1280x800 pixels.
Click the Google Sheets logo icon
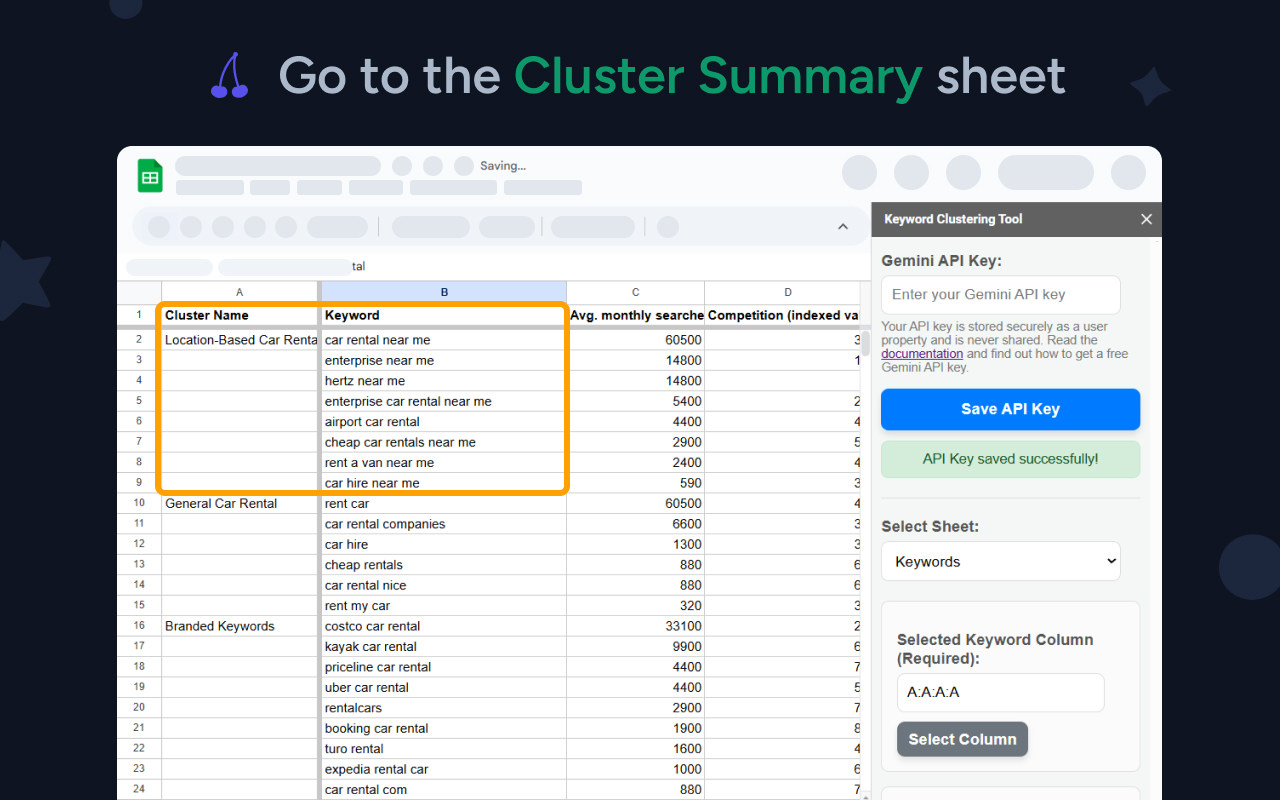[150, 176]
